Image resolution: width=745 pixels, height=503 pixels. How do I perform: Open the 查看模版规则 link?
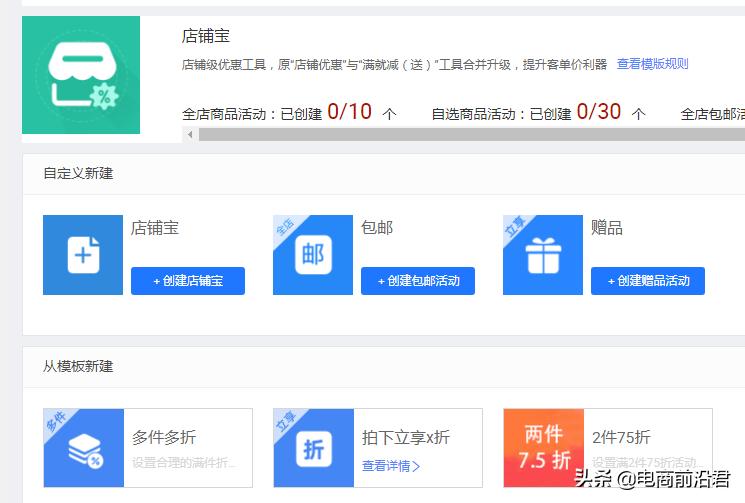pos(652,64)
